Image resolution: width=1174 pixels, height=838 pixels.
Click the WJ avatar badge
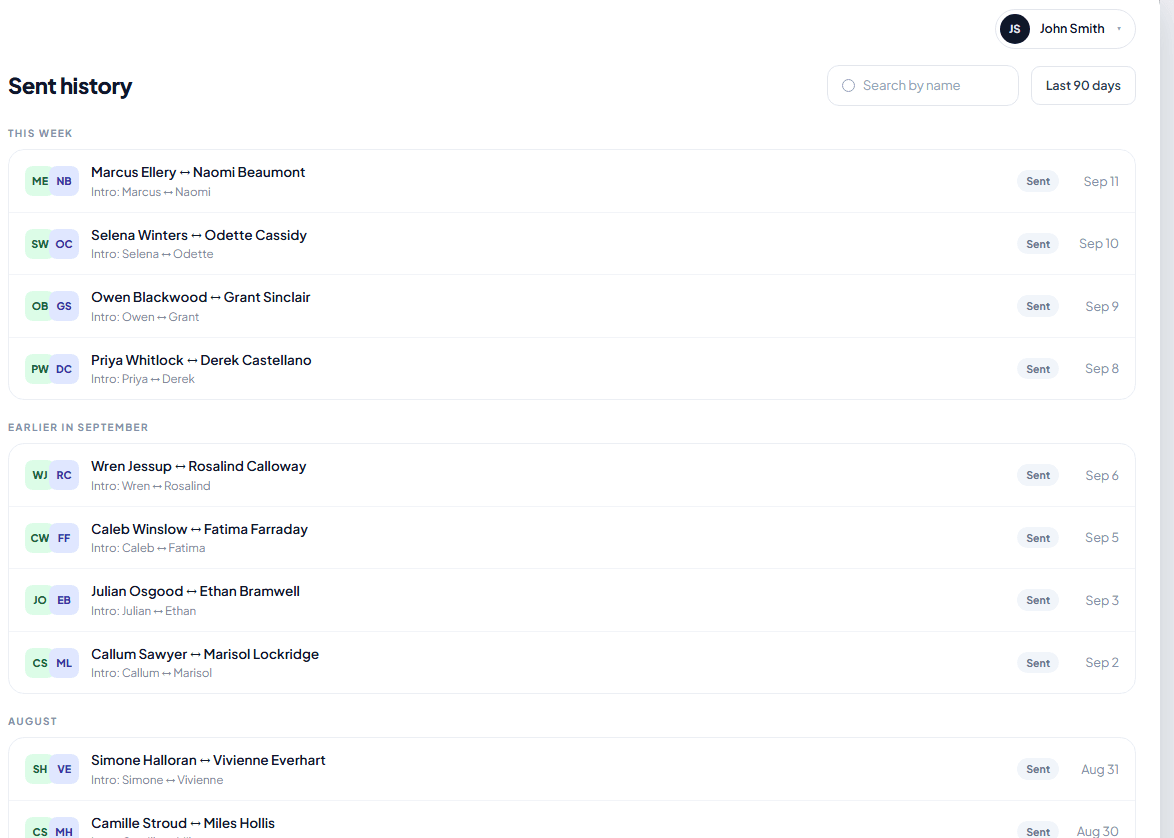pos(39,476)
